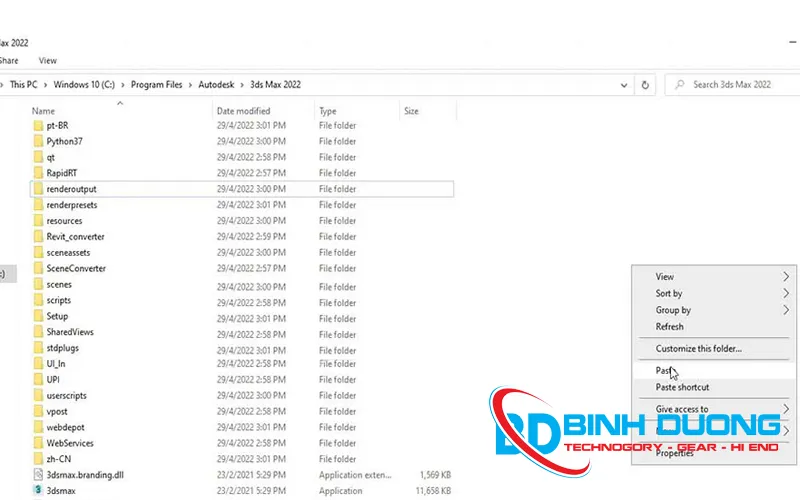The width and height of the screenshot is (800, 500).
Task: Click the SharedViews folder icon
Action: 38,332
